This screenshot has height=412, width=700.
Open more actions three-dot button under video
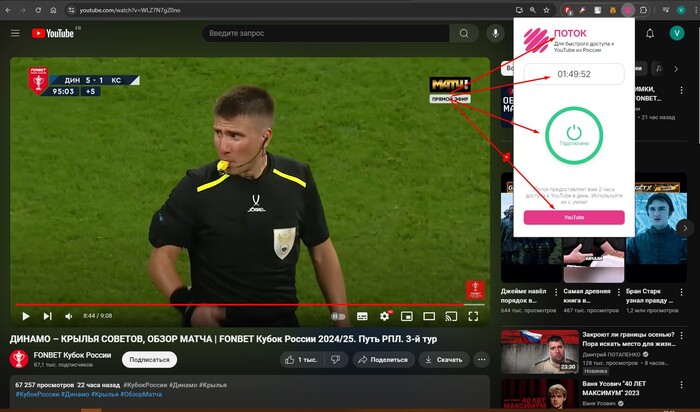(x=481, y=359)
